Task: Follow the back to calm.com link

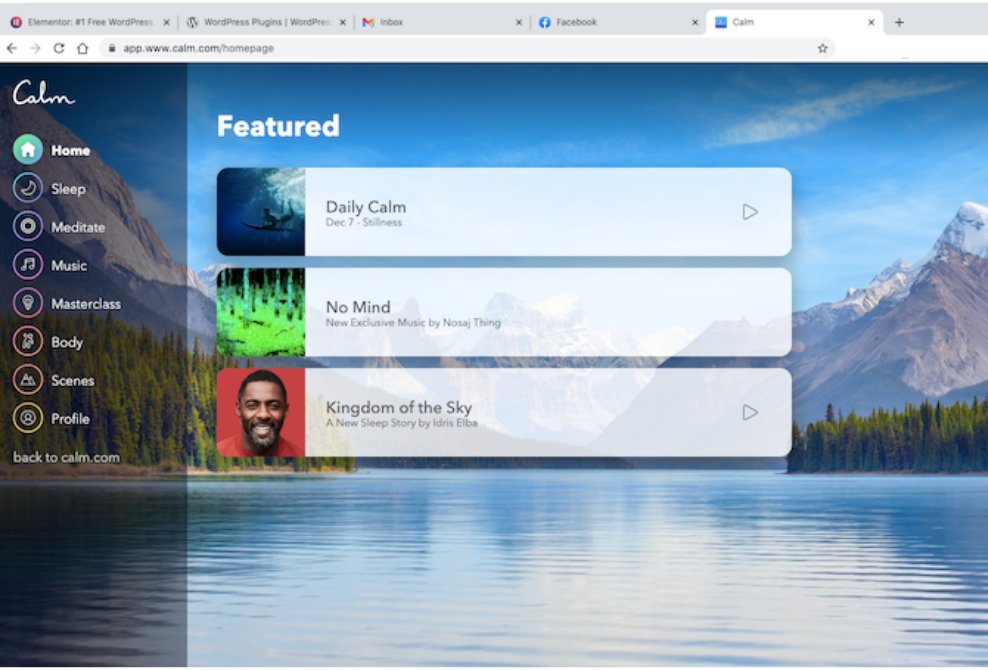Action: pyautogui.click(x=66, y=457)
